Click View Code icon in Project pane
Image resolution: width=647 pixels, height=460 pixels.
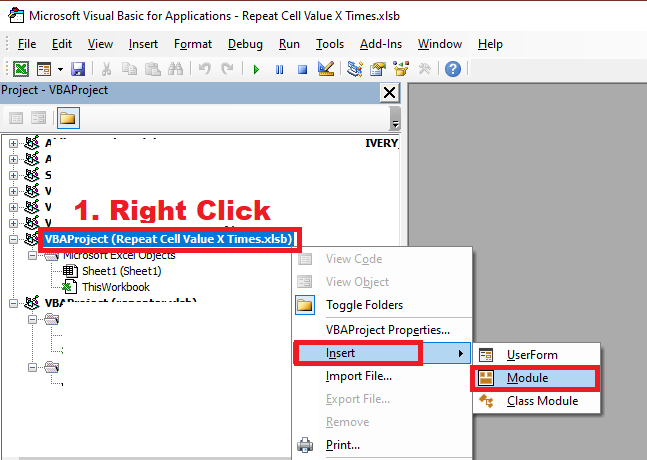16,118
